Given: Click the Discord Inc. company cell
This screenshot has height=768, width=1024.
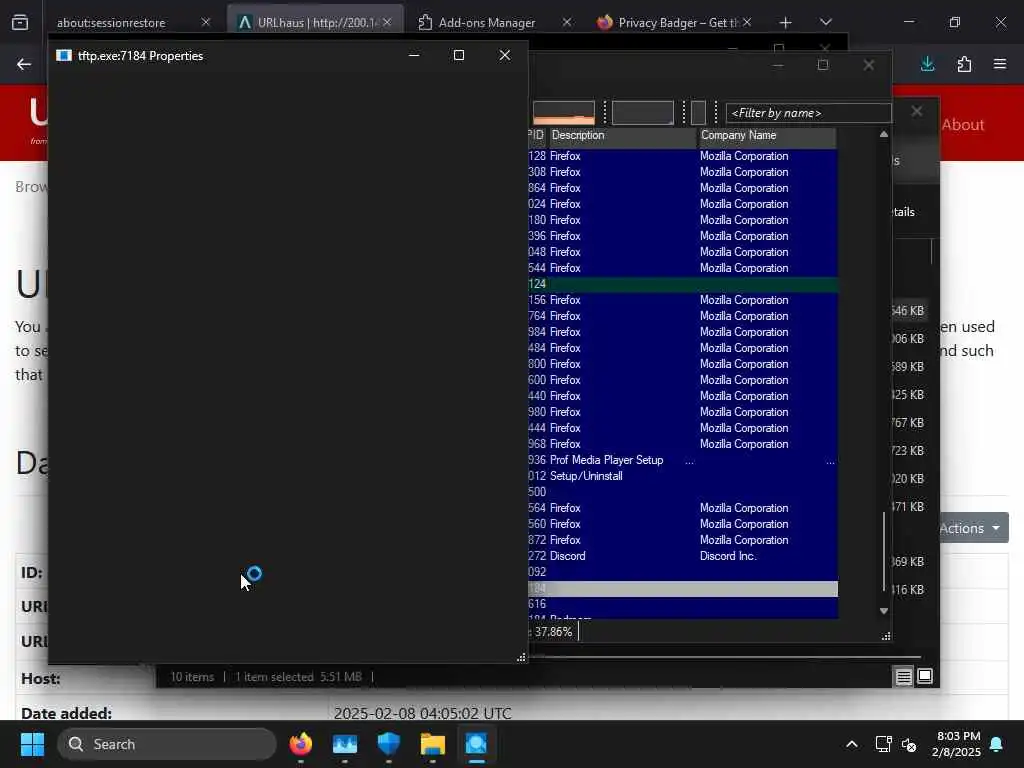Looking at the screenshot, I should [x=728, y=556].
